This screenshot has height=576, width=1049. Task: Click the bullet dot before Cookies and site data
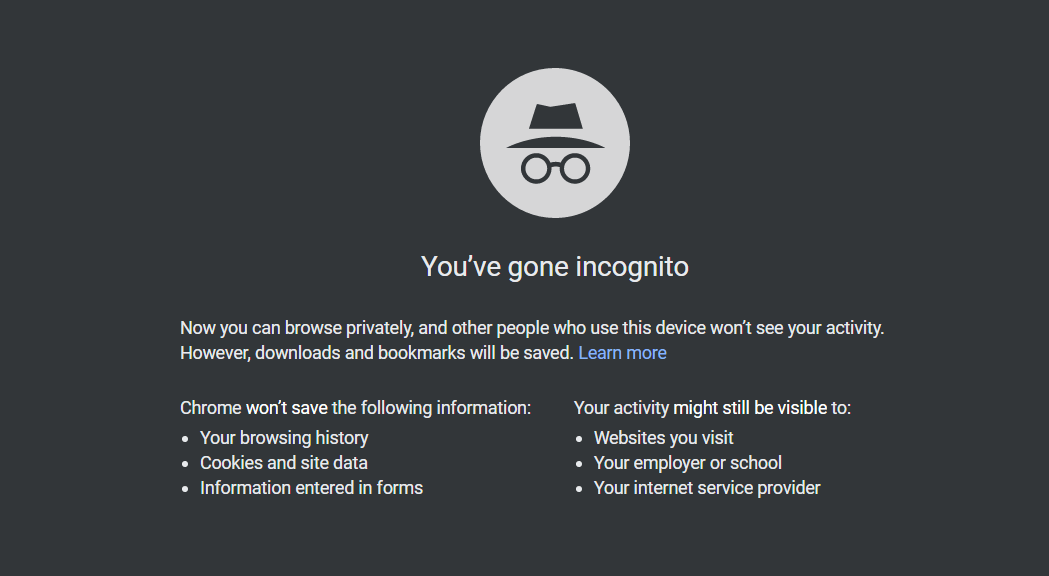[185, 464]
